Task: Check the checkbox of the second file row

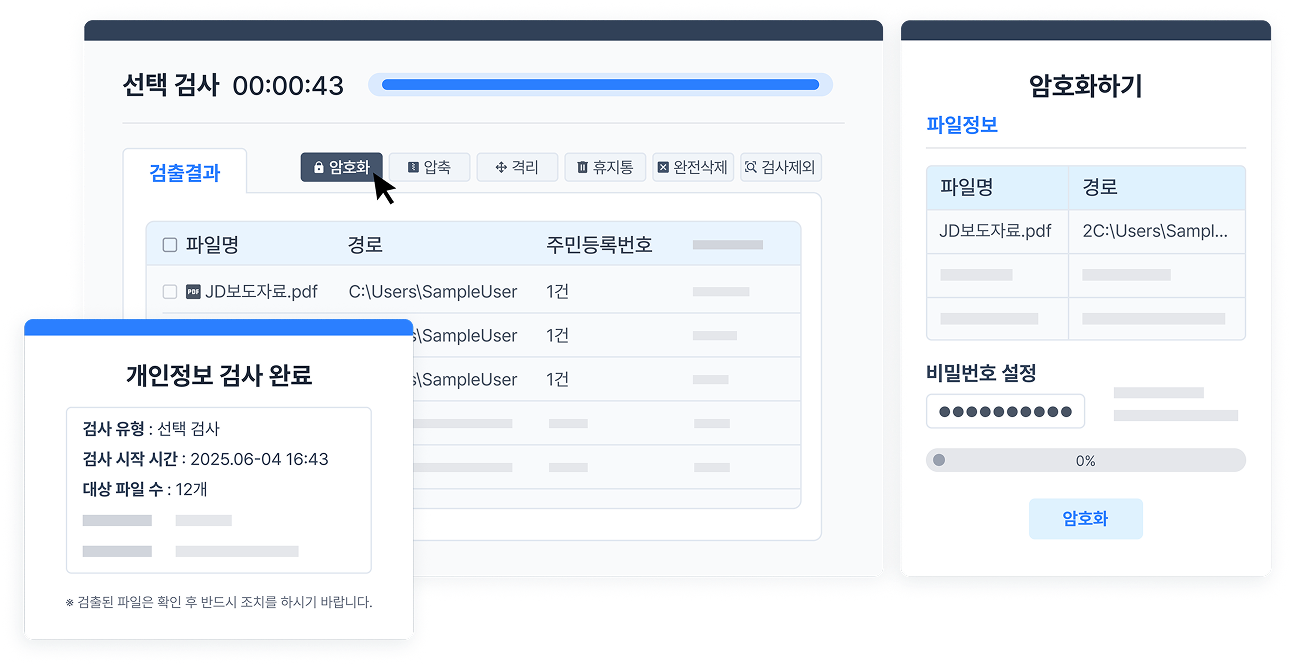Action: pos(170,335)
